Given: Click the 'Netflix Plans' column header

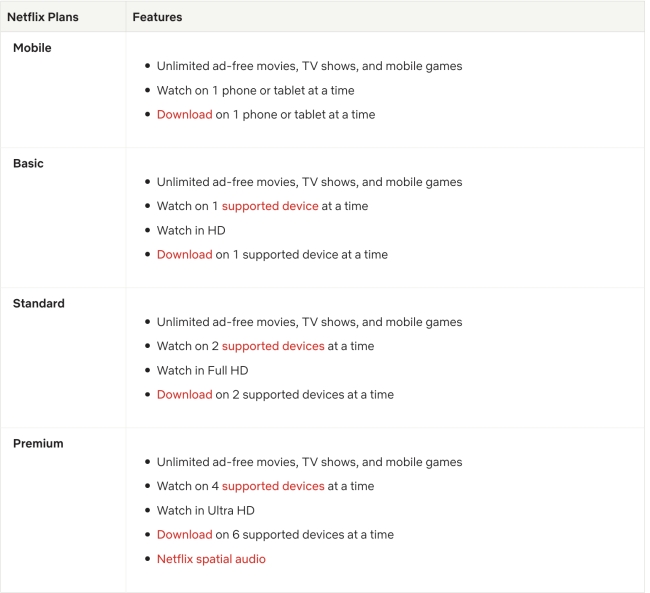Looking at the screenshot, I should point(44,18).
